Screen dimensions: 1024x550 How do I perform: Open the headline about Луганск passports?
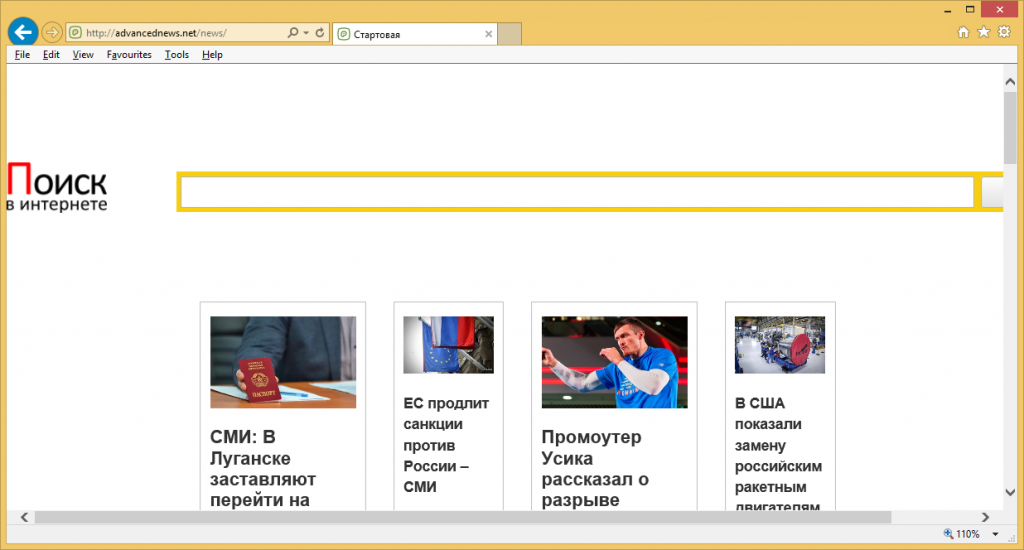point(263,468)
